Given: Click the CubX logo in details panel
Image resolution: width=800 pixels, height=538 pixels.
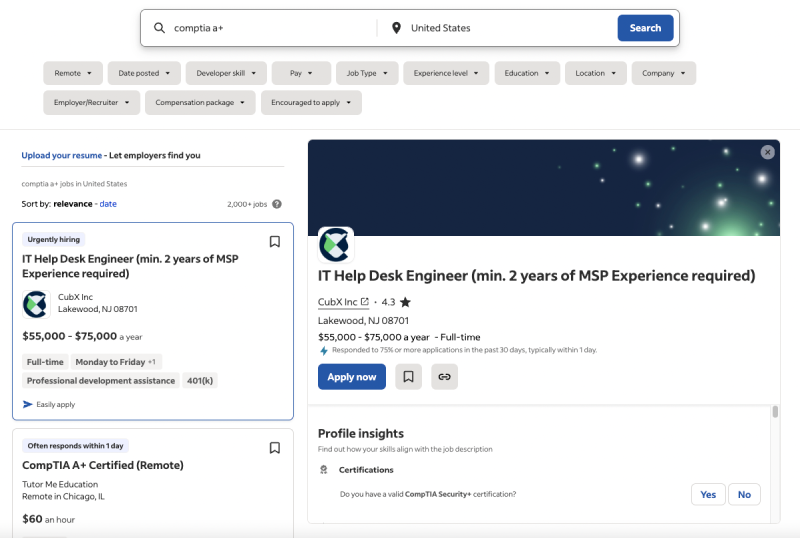Looking at the screenshot, I should [x=336, y=245].
